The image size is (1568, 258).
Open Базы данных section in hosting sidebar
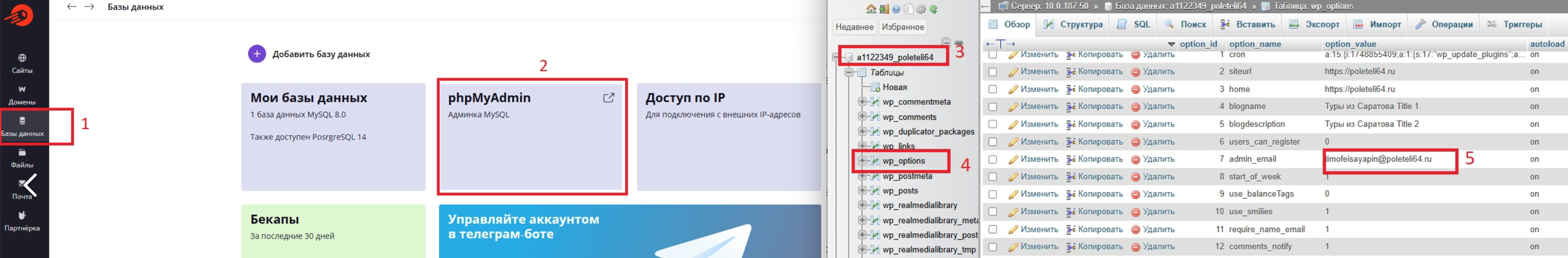click(23, 127)
